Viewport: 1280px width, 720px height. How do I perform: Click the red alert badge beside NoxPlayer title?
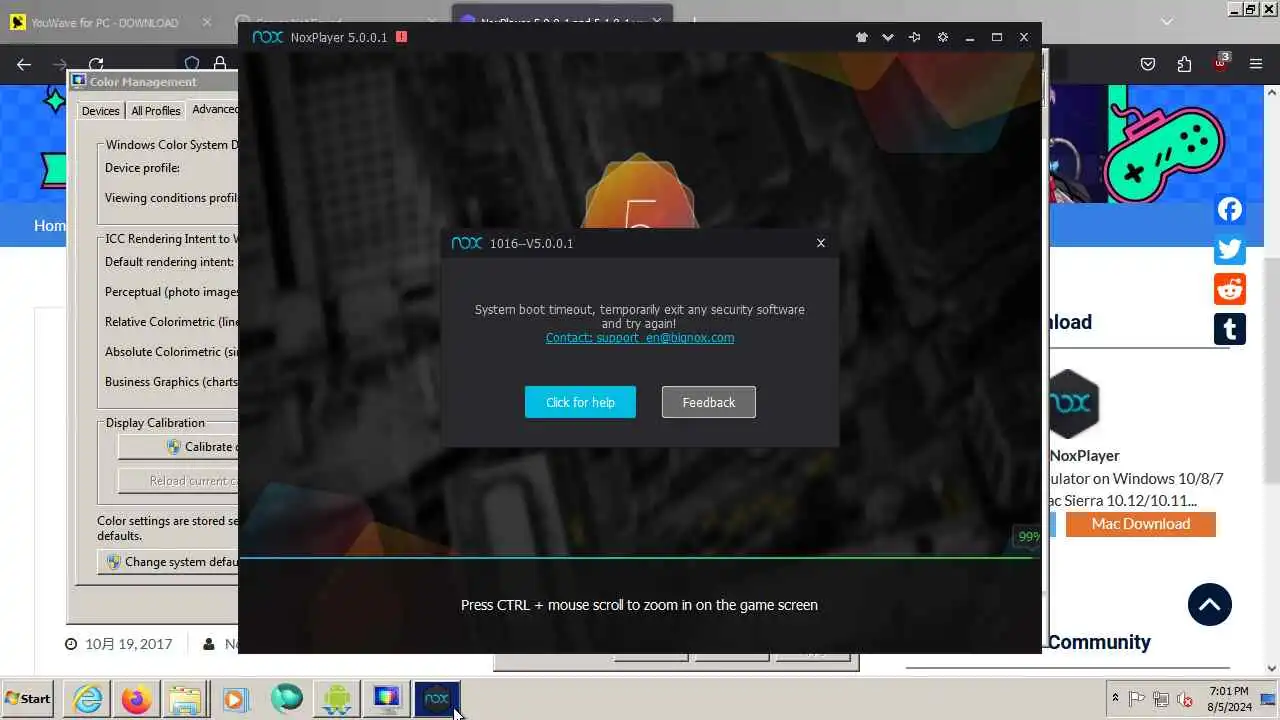(401, 37)
